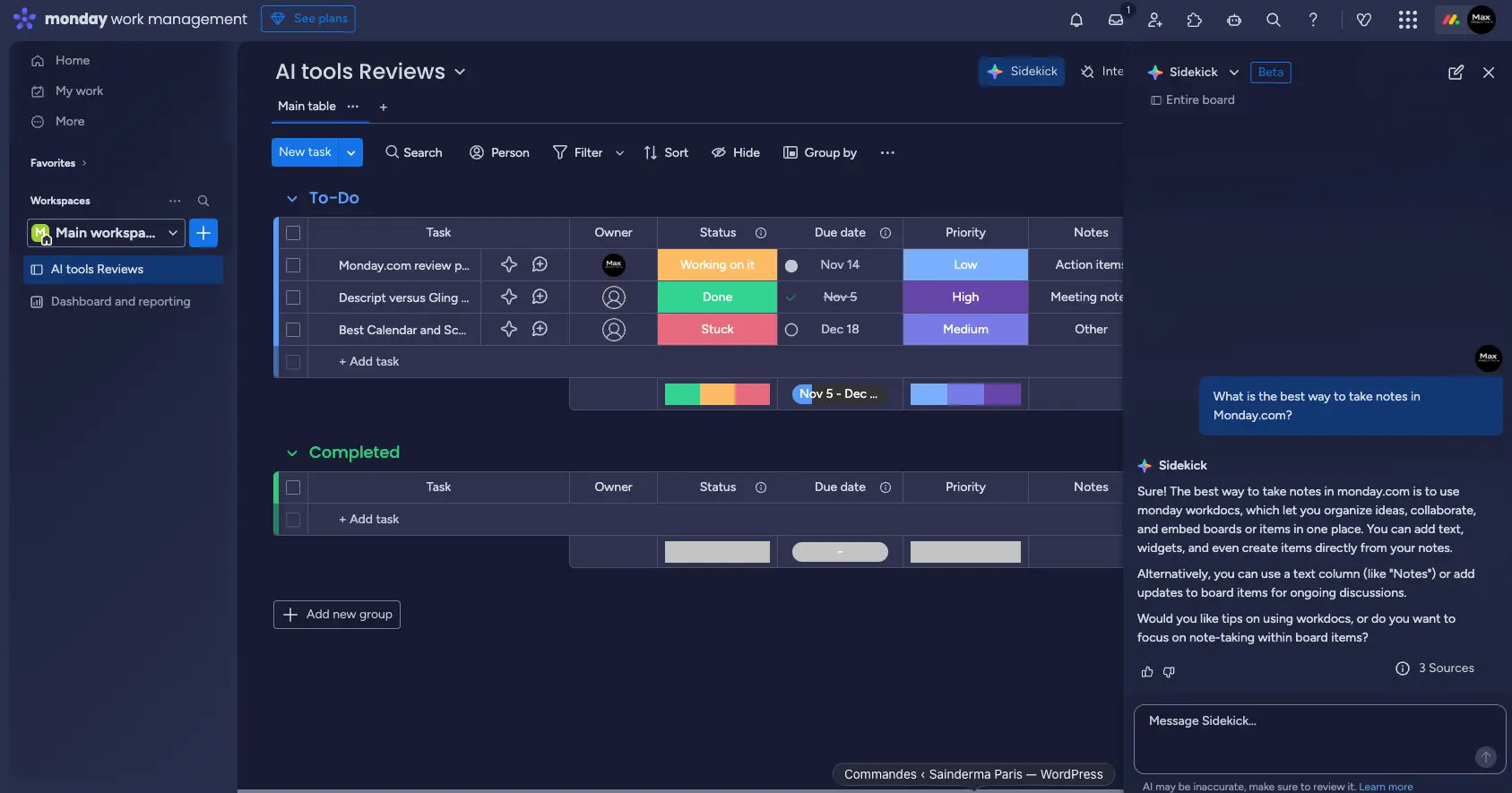Expand the Main workspace selector
Viewport: 1512px width, 793px height.
172,233
